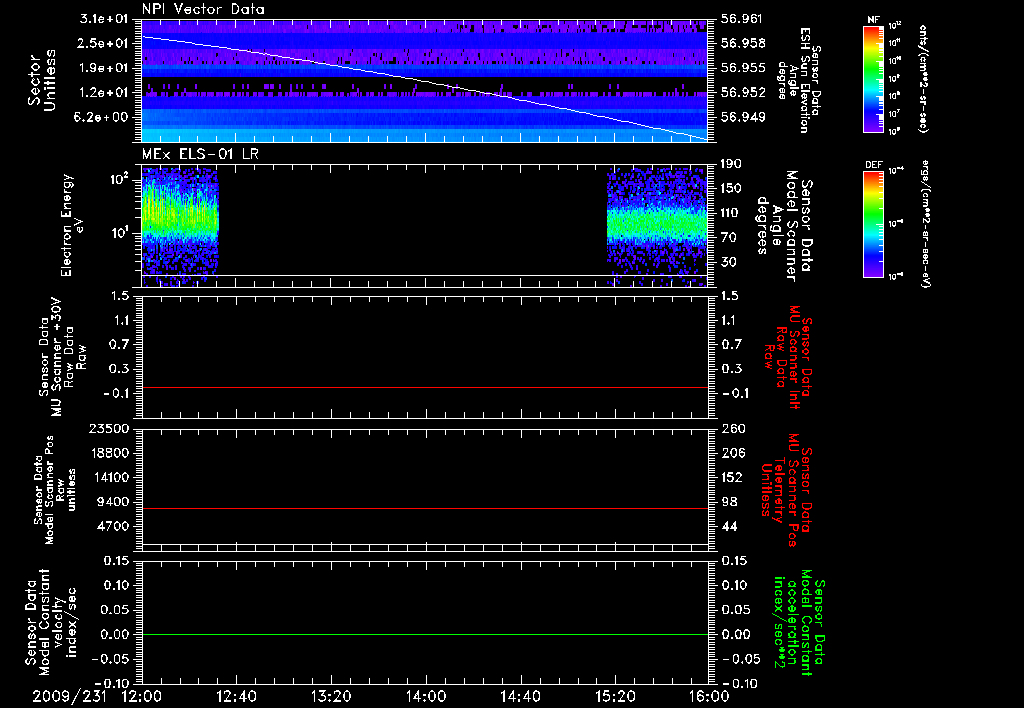Viewport: 1024px width, 708px height.
Task: Click the 56.955 elevation angle tick
Action: (743, 68)
